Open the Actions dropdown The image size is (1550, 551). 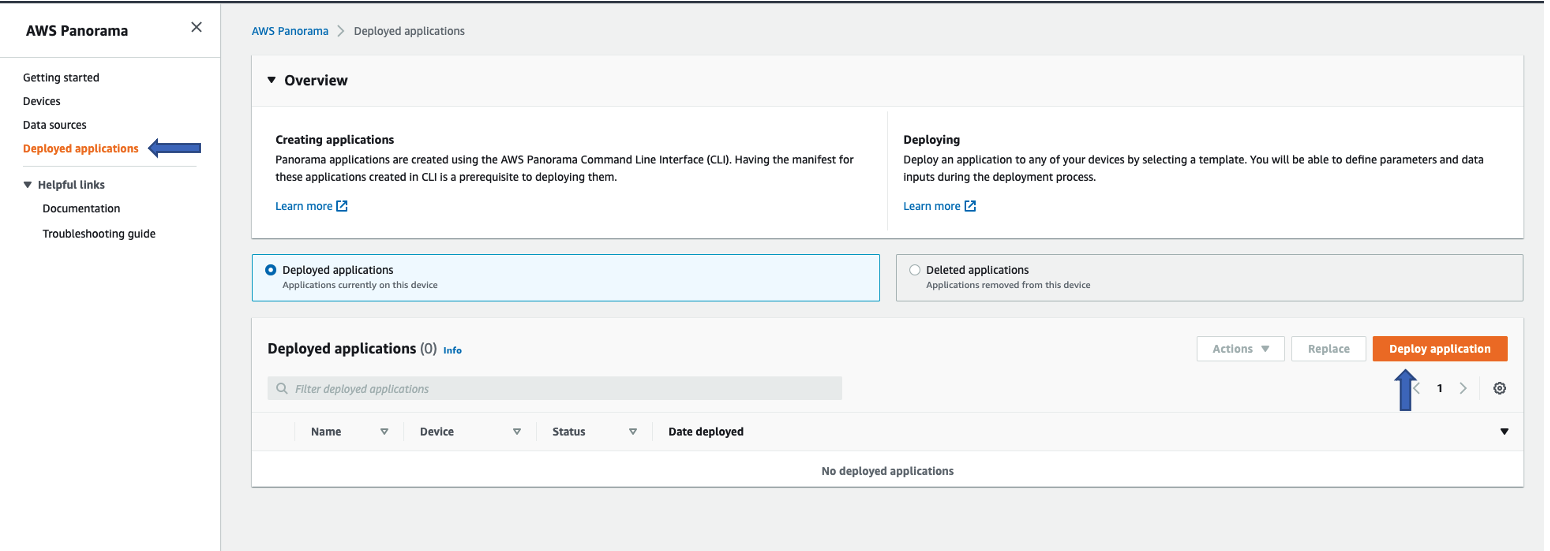click(1240, 349)
